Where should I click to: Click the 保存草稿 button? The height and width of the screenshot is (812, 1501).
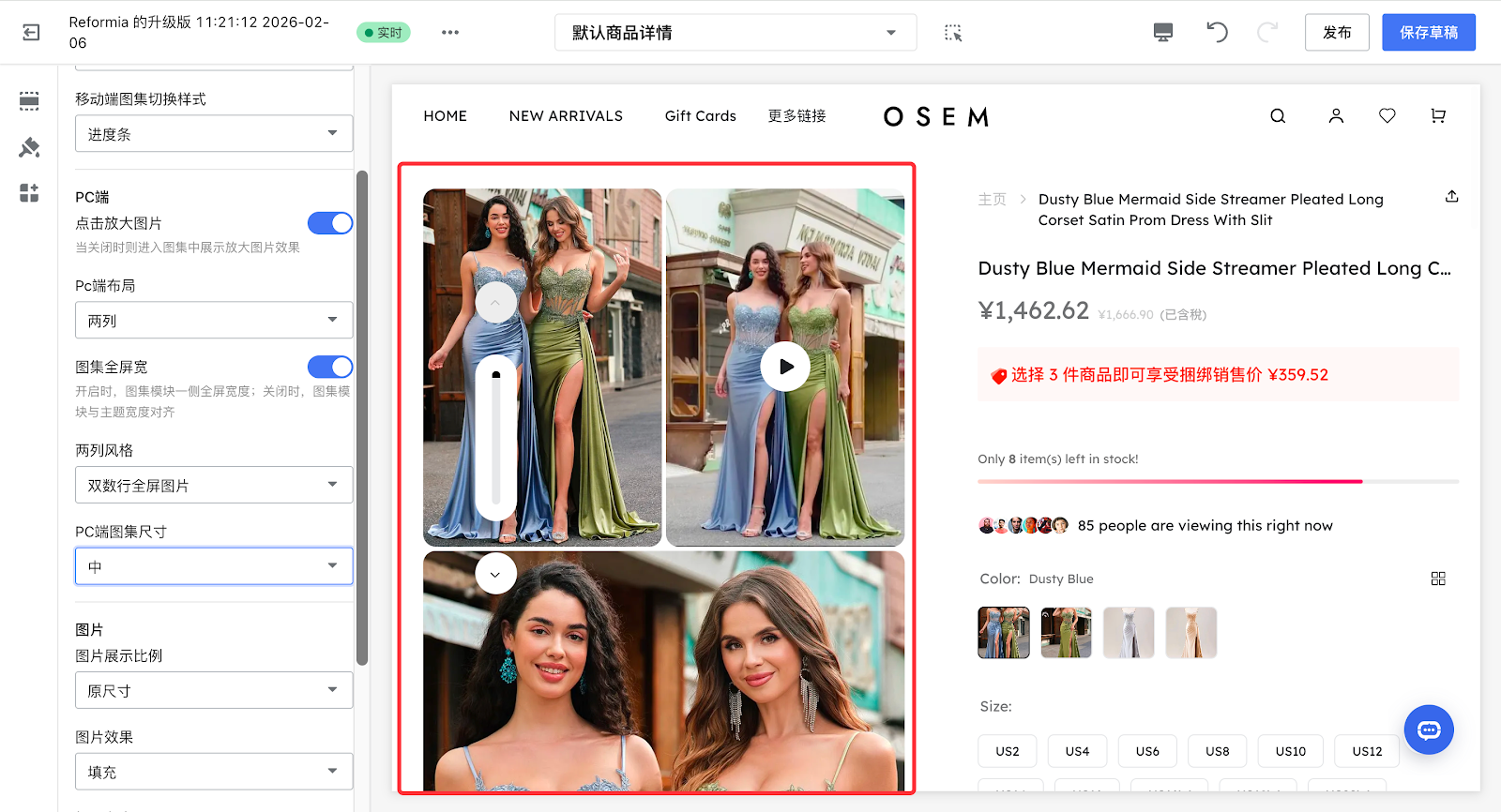1428,33
